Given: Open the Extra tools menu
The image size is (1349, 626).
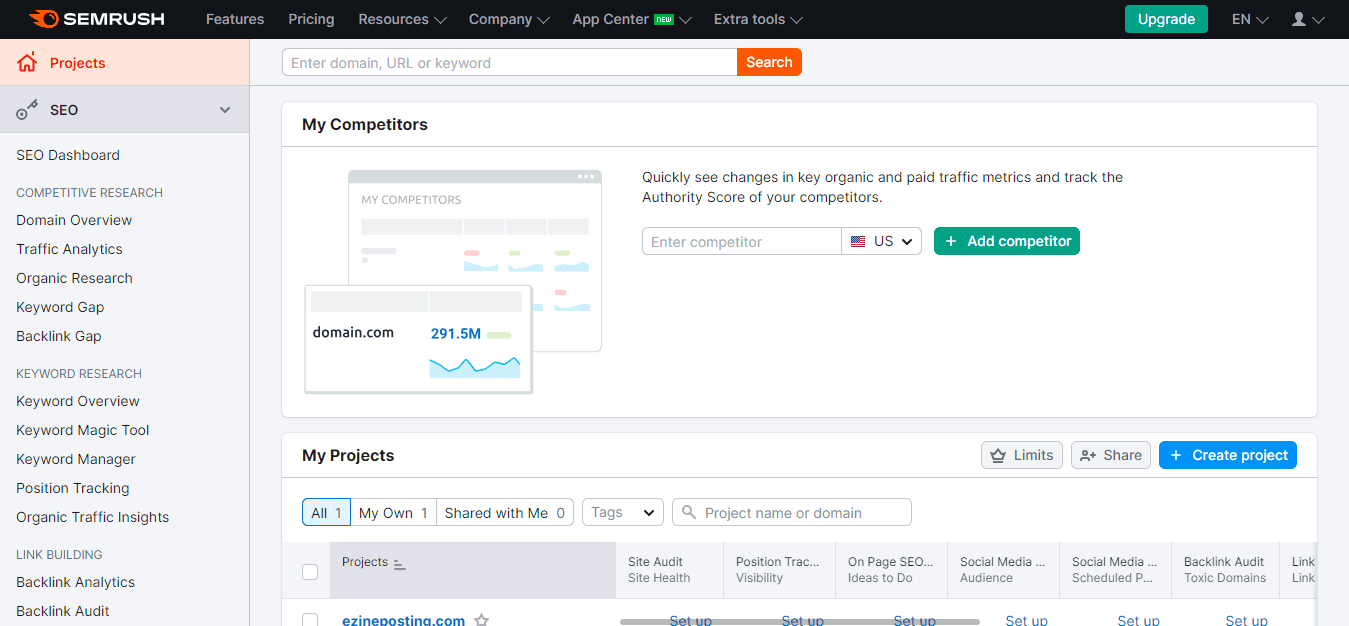Looking at the screenshot, I should (x=758, y=19).
